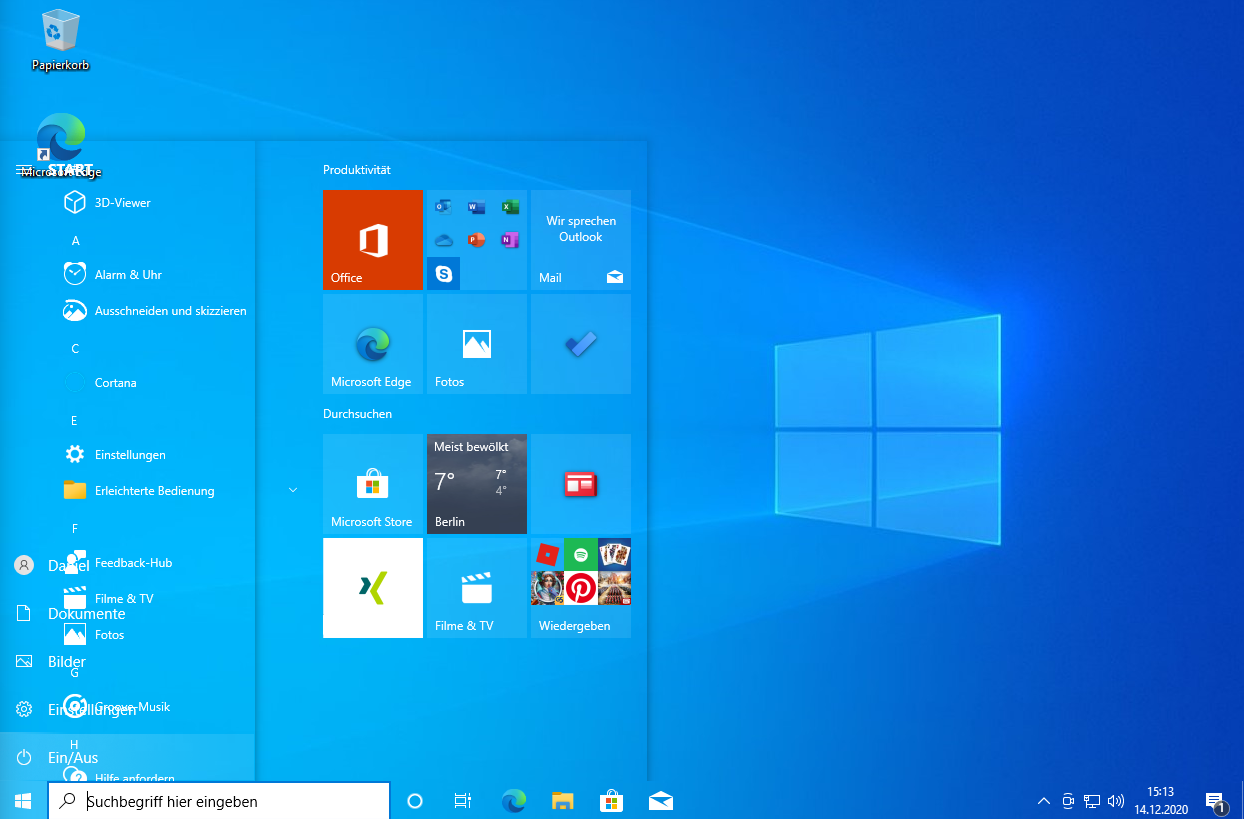Open the Microsoft Edge tile

(x=373, y=344)
